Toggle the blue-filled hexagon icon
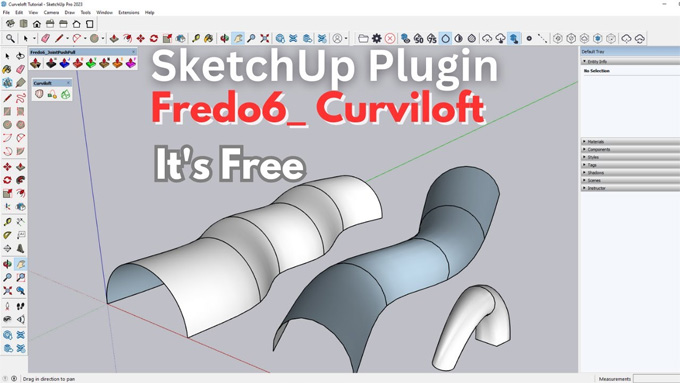 click(598, 39)
